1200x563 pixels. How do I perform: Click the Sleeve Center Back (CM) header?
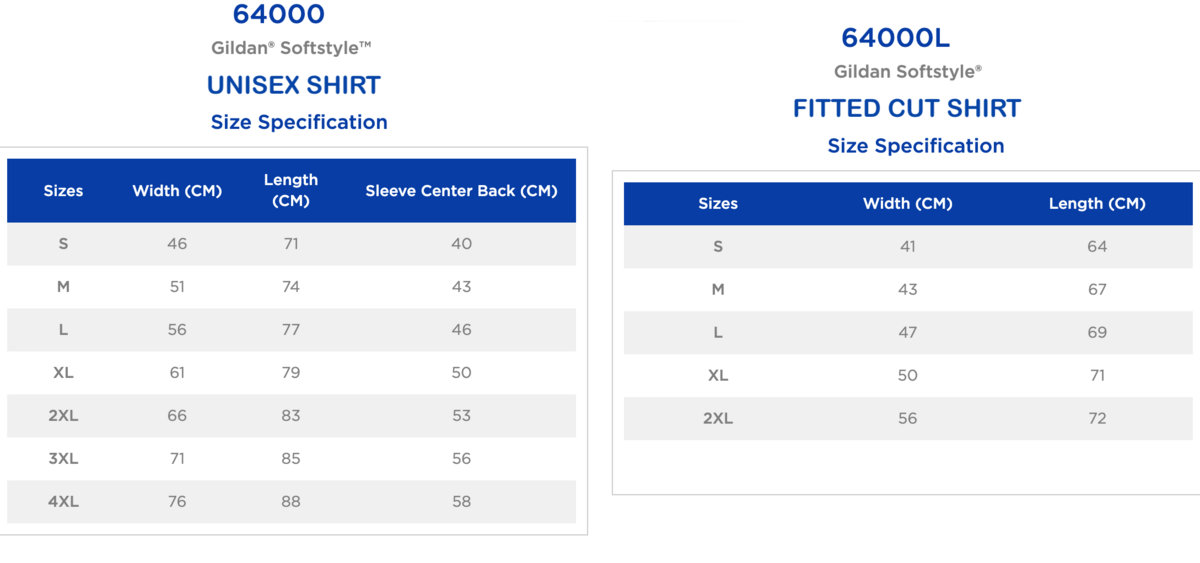coord(461,190)
